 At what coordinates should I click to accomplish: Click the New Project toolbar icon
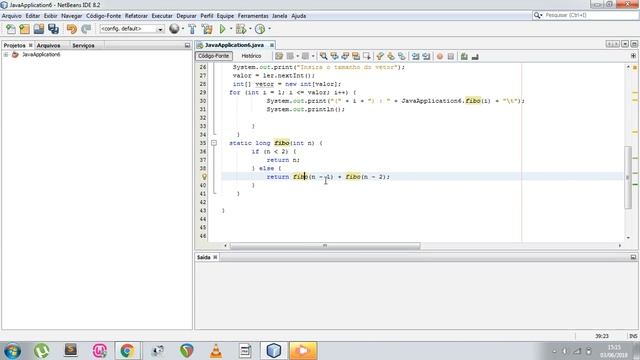[x=24, y=29]
